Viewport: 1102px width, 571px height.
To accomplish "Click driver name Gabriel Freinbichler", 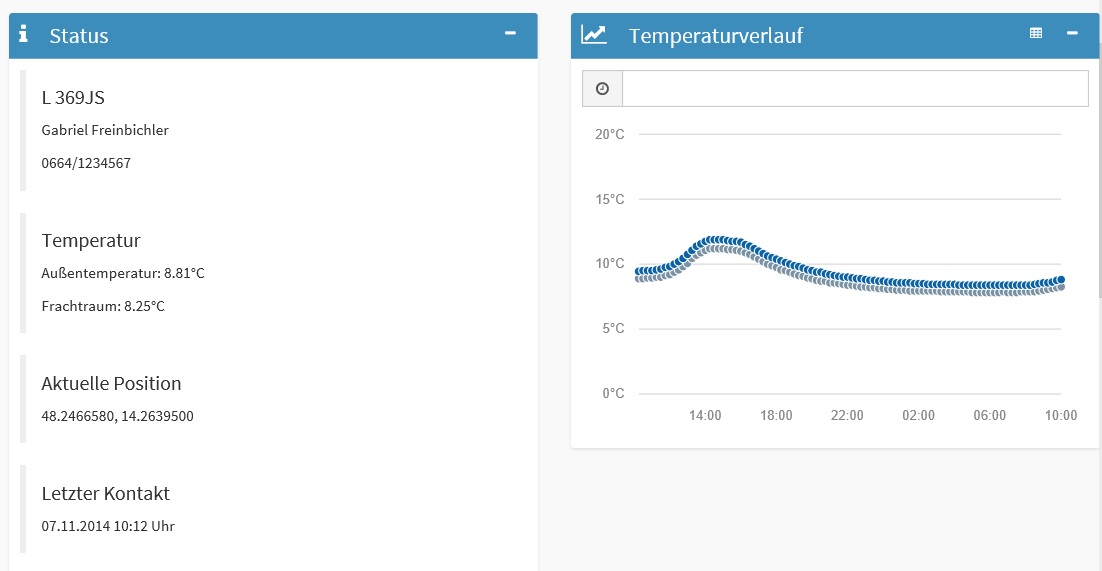I will pos(105,130).
